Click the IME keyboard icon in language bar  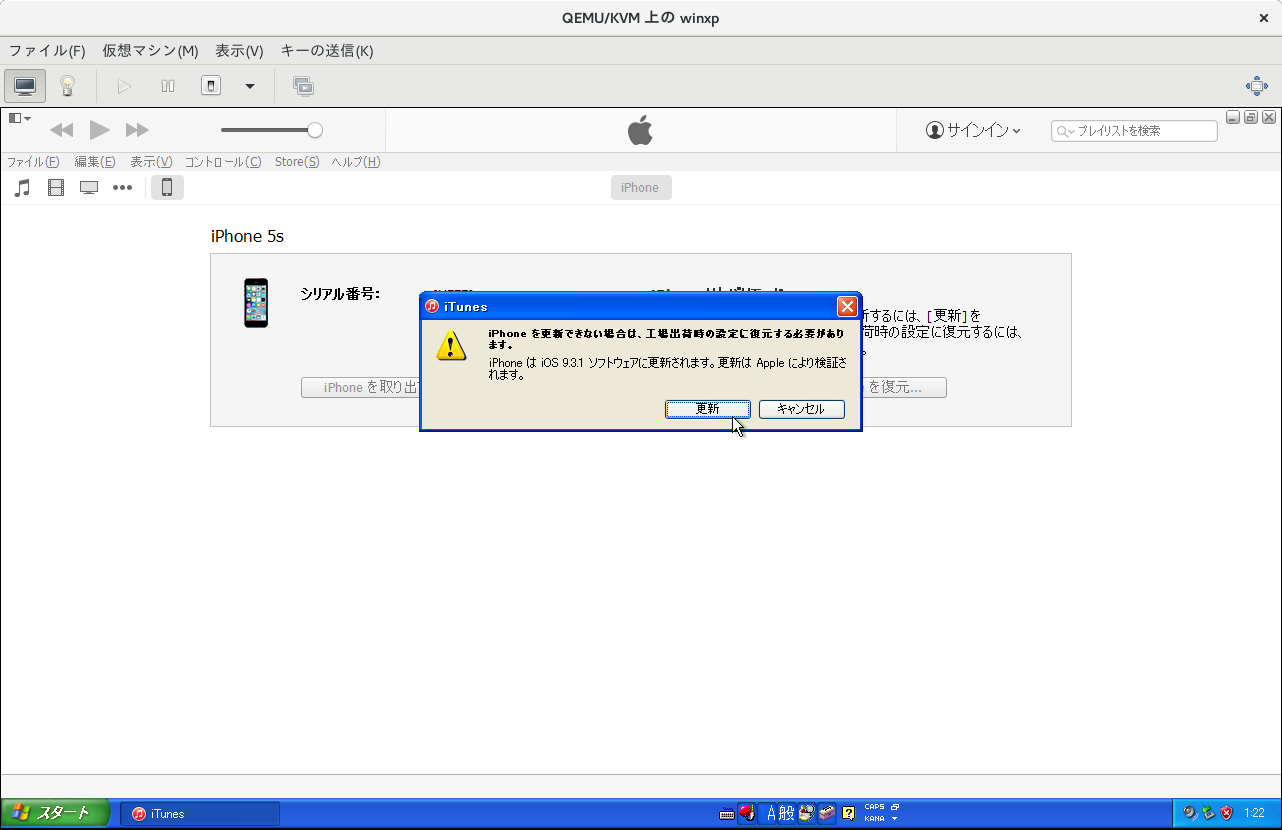(727, 814)
